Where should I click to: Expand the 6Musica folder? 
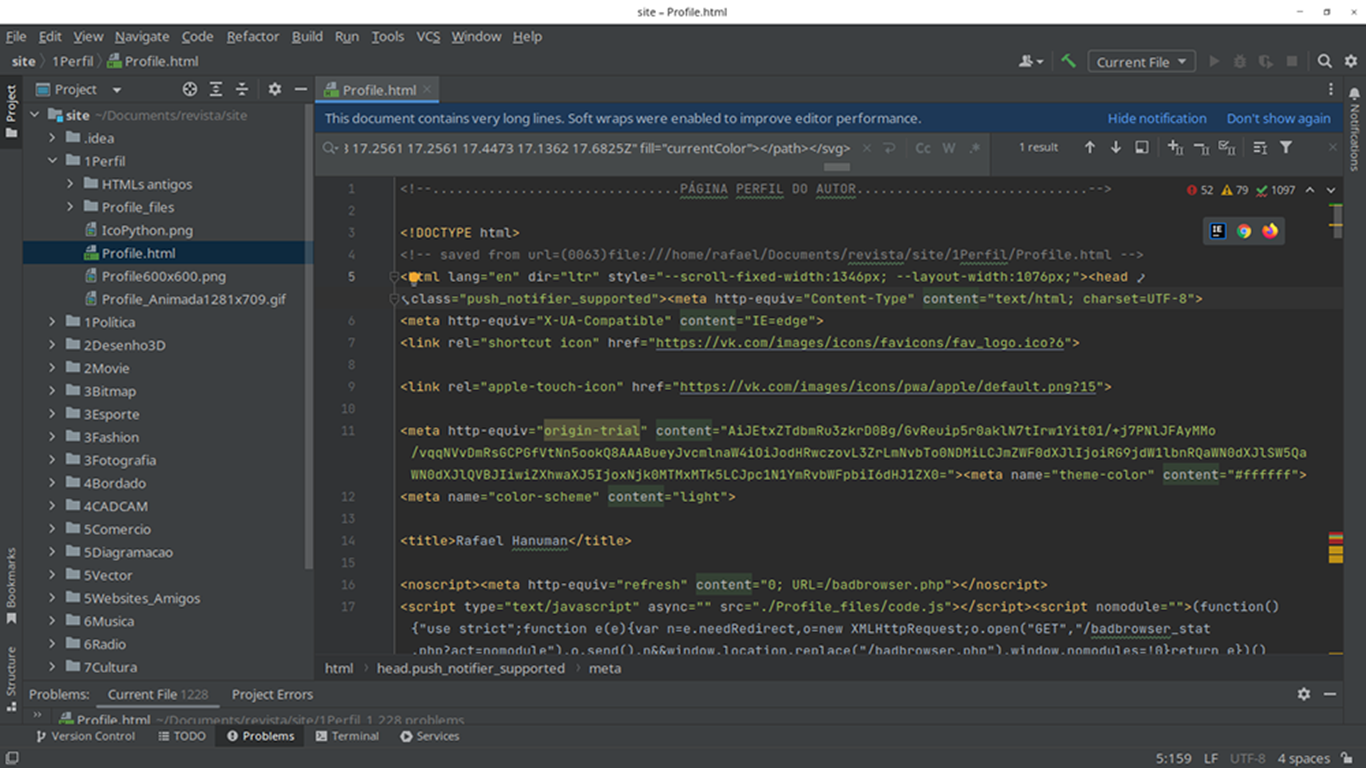click(x=53, y=621)
